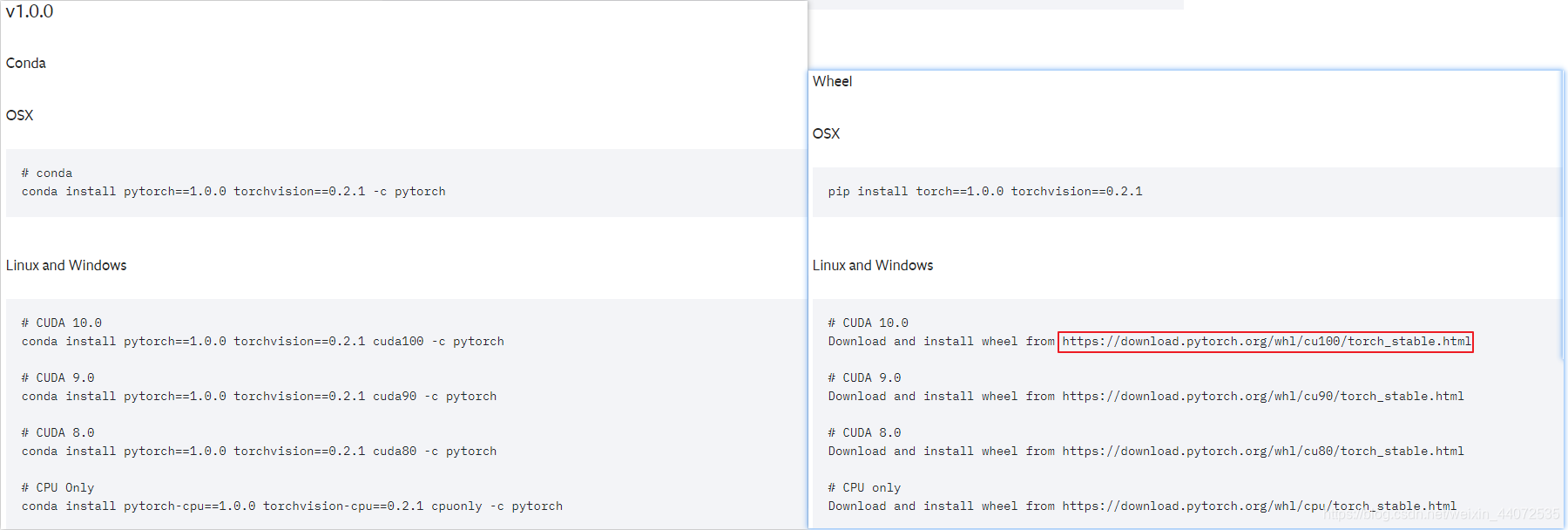Open the cpu torch_stable.html link
Viewport: 1568px width, 530px height.
click(1260, 506)
